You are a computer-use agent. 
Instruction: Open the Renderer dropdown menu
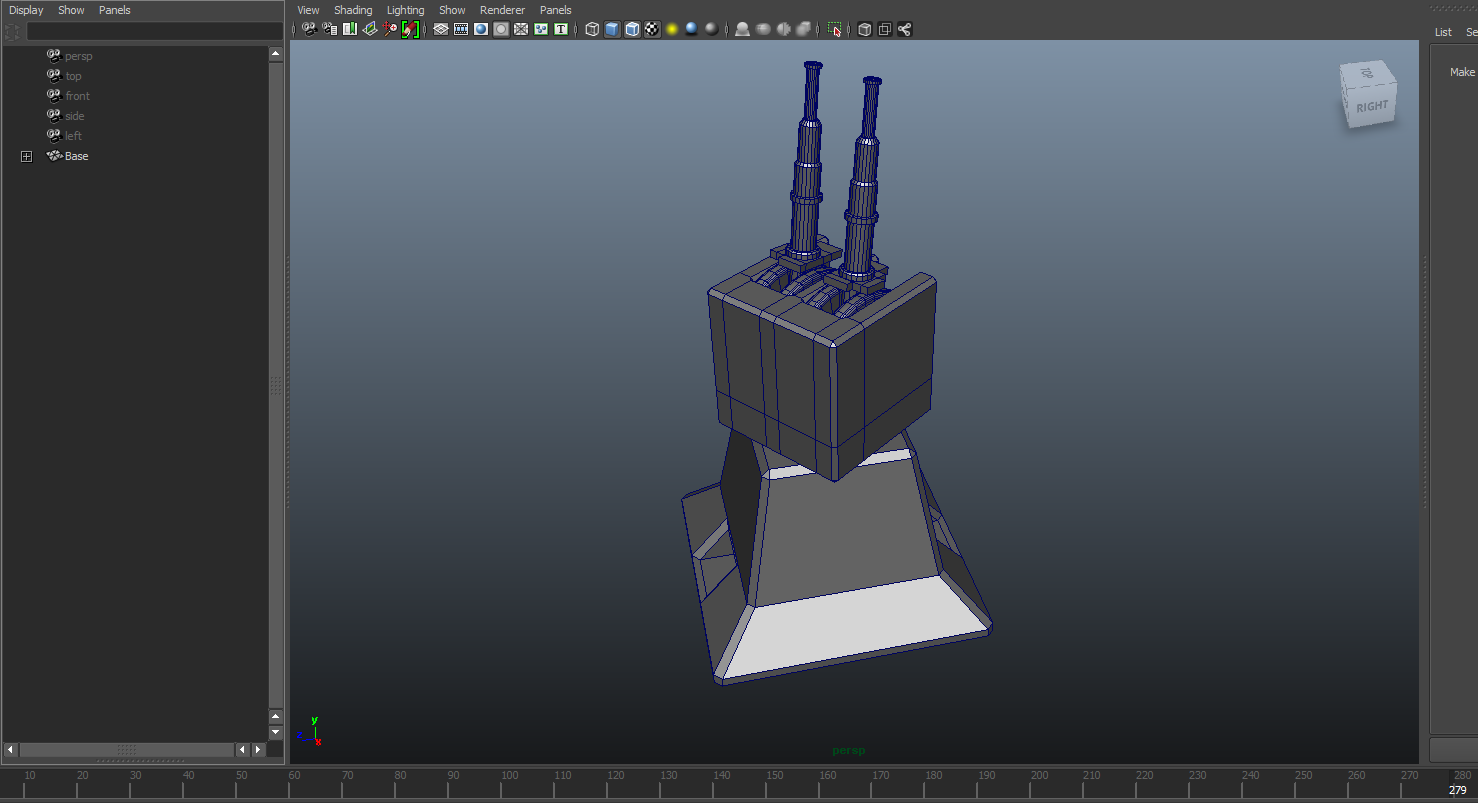tap(502, 10)
